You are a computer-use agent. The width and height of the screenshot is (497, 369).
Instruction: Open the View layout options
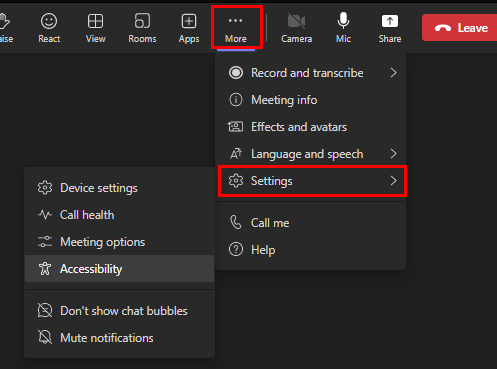point(95,28)
